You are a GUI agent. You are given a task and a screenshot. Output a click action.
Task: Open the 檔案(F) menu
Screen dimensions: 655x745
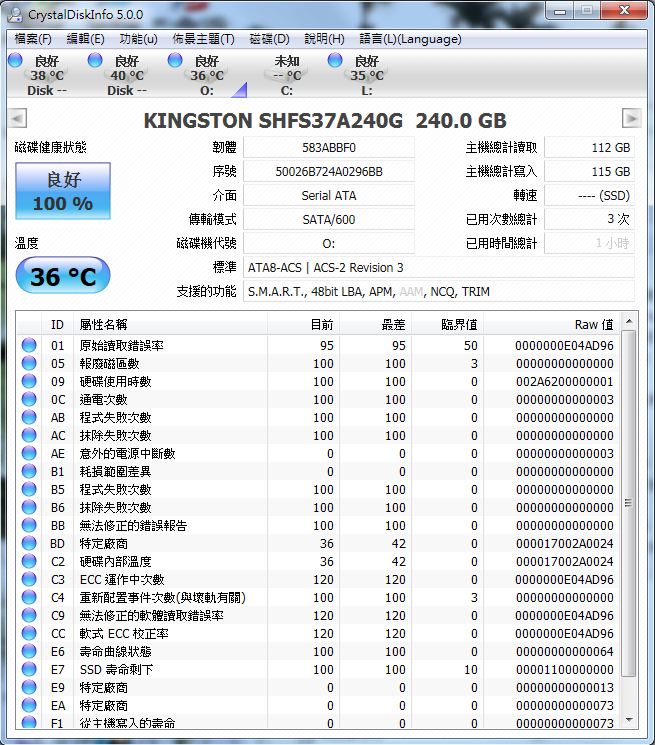pyautogui.click(x=33, y=39)
